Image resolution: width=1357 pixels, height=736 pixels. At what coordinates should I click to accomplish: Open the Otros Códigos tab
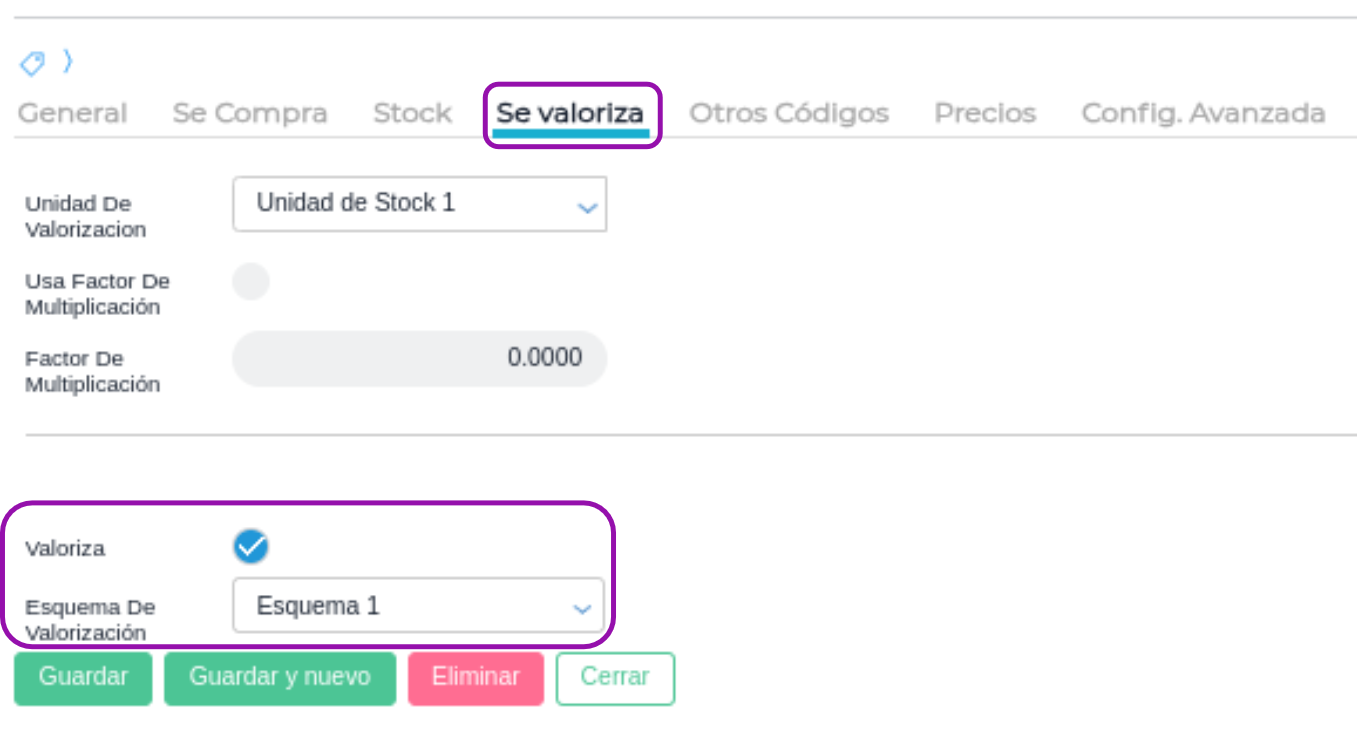(x=789, y=114)
